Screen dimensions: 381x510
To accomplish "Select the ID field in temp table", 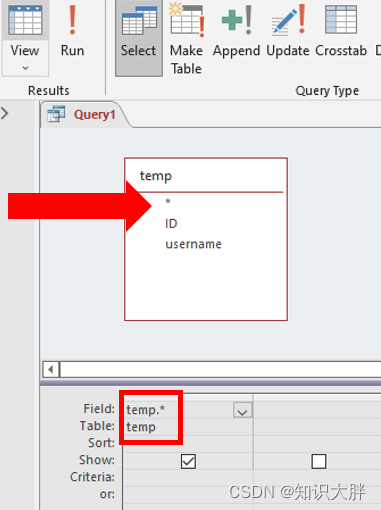I will click(x=171, y=223).
